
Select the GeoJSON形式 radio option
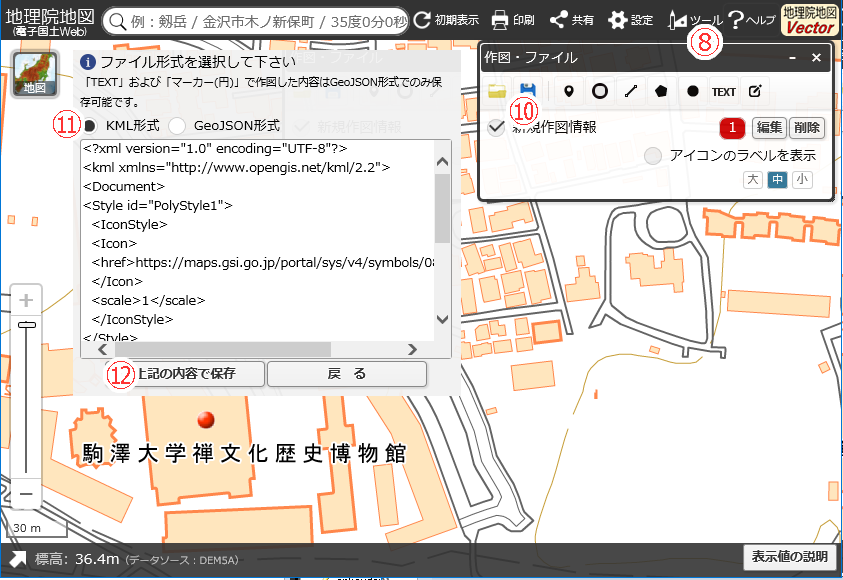coord(177,126)
